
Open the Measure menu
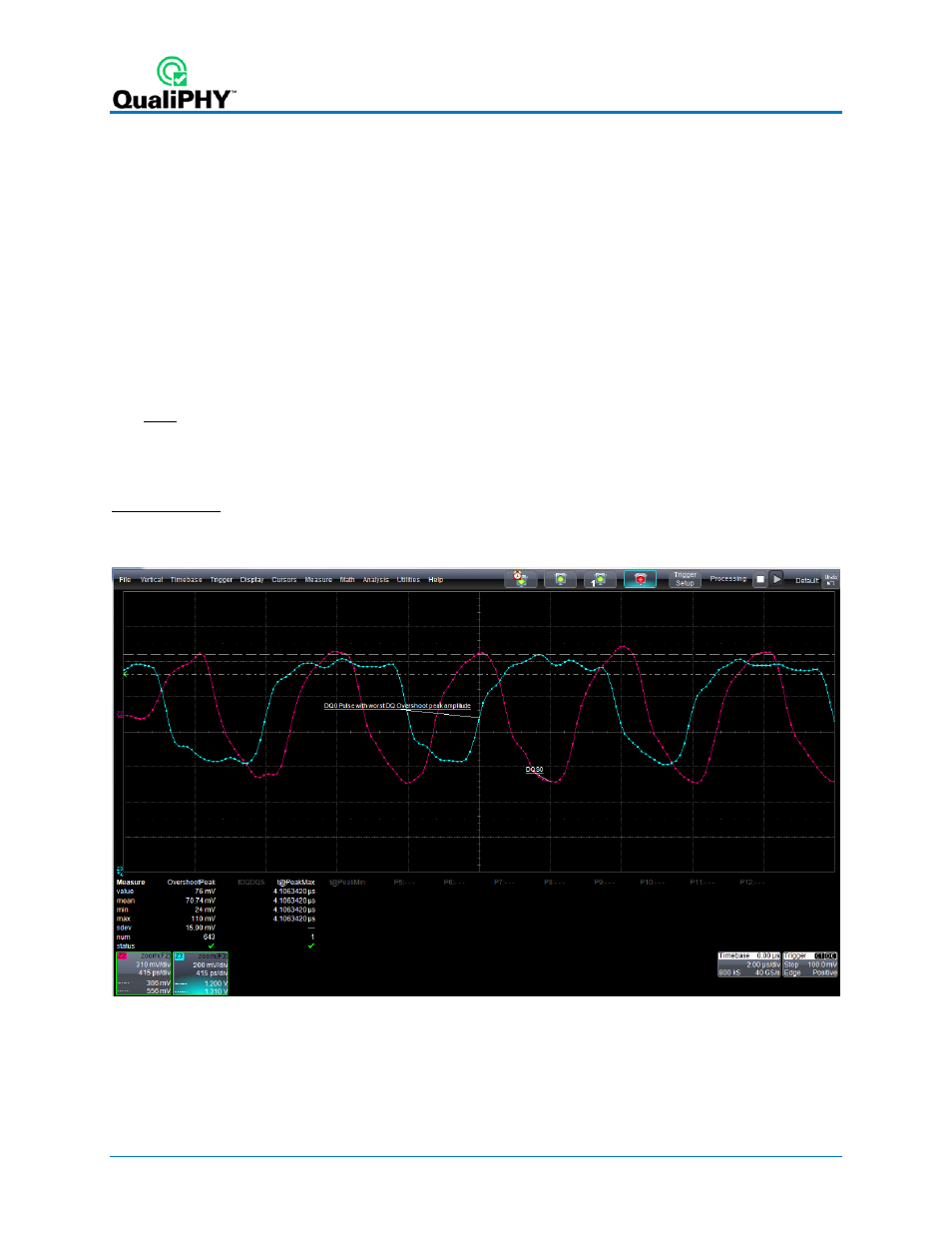pos(318,579)
